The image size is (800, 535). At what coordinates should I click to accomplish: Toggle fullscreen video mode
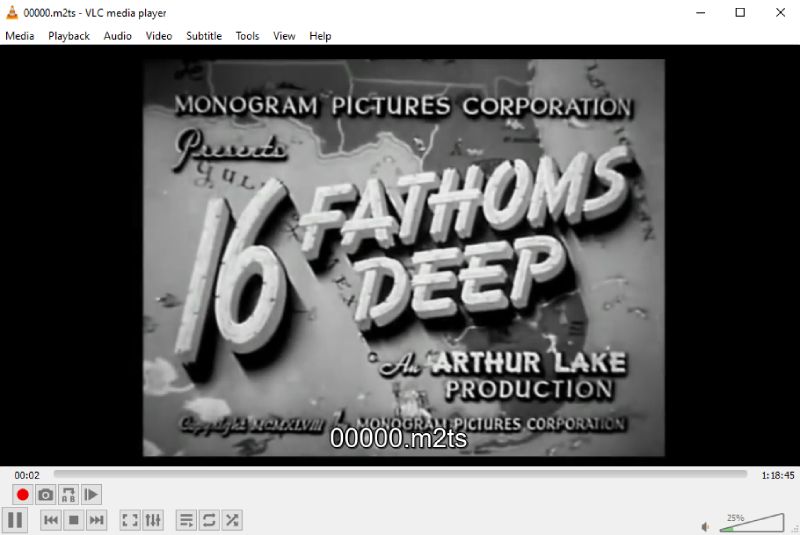(x=130, y=520)
